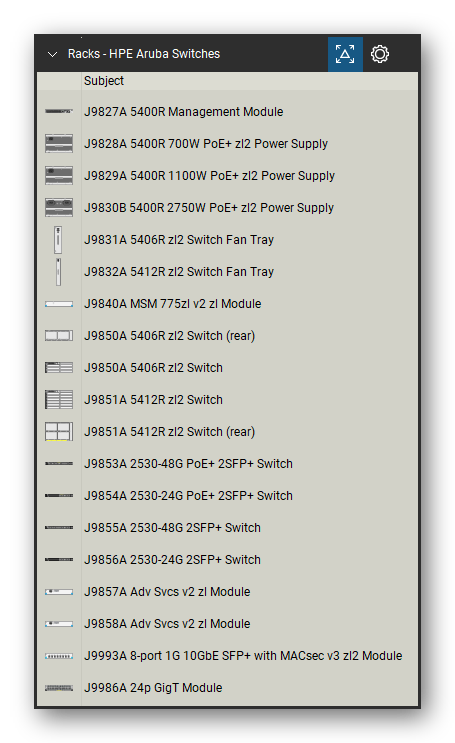This screenshot has width=455, height=743.
Task: Select J9857A Adv Svcs module thumbnail
Action: click(59, 592)
